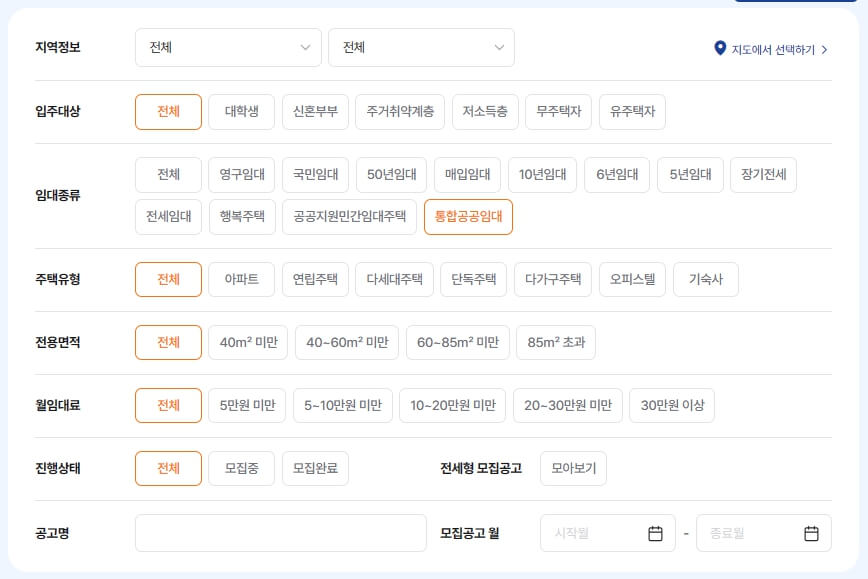Open the 시작월 calendar icon
Screen dimensions: 868x579
(x=655, y=533)
